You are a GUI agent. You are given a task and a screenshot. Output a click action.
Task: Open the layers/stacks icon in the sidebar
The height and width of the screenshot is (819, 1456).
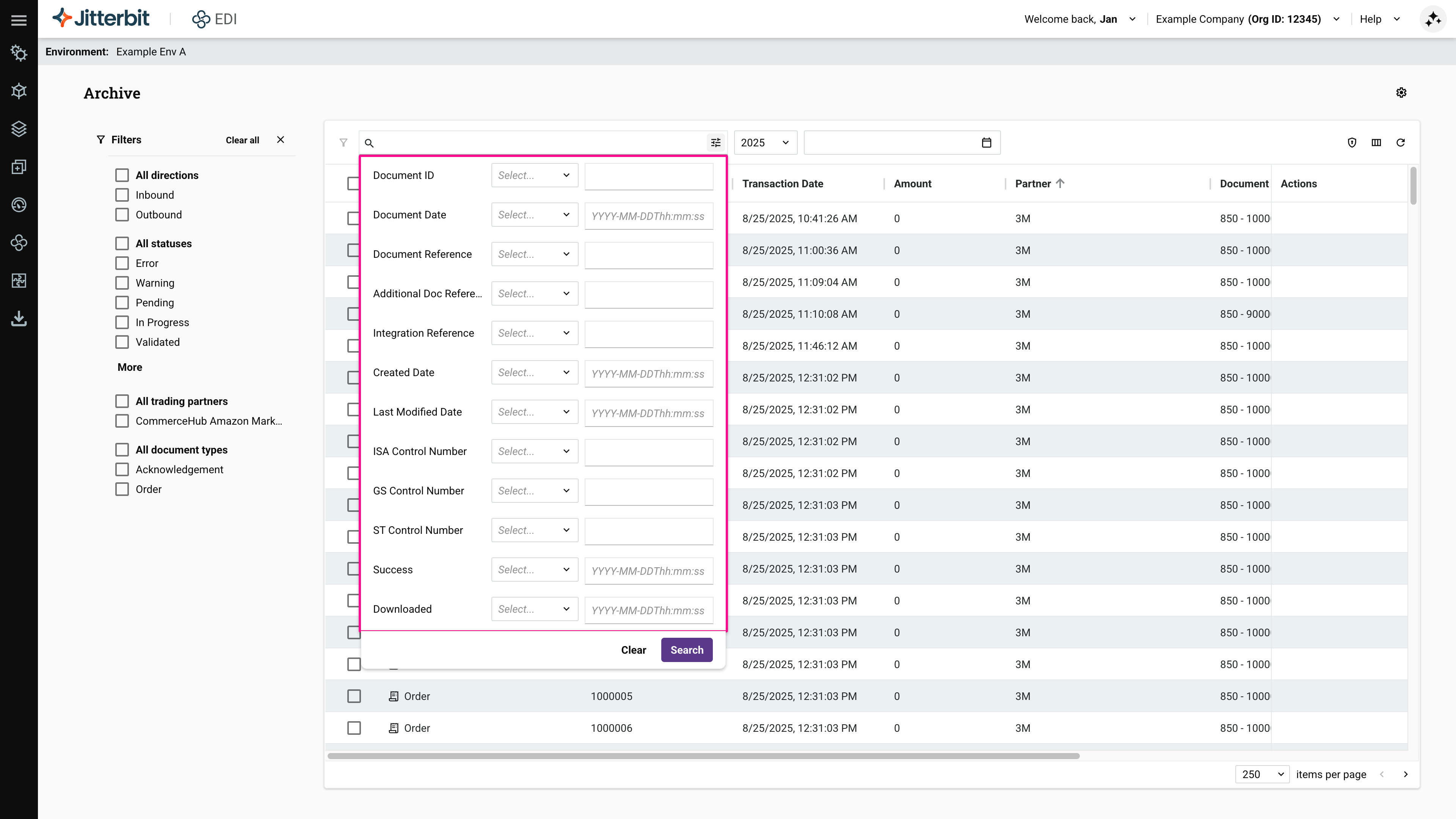[x=19, y=129]
